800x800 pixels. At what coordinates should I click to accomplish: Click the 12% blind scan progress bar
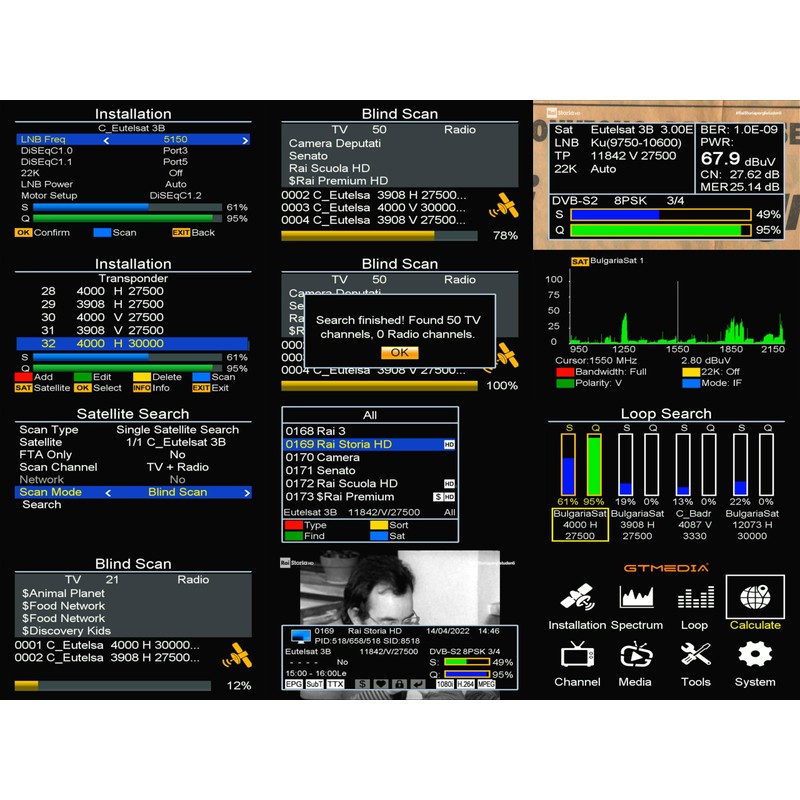[113, 686]
